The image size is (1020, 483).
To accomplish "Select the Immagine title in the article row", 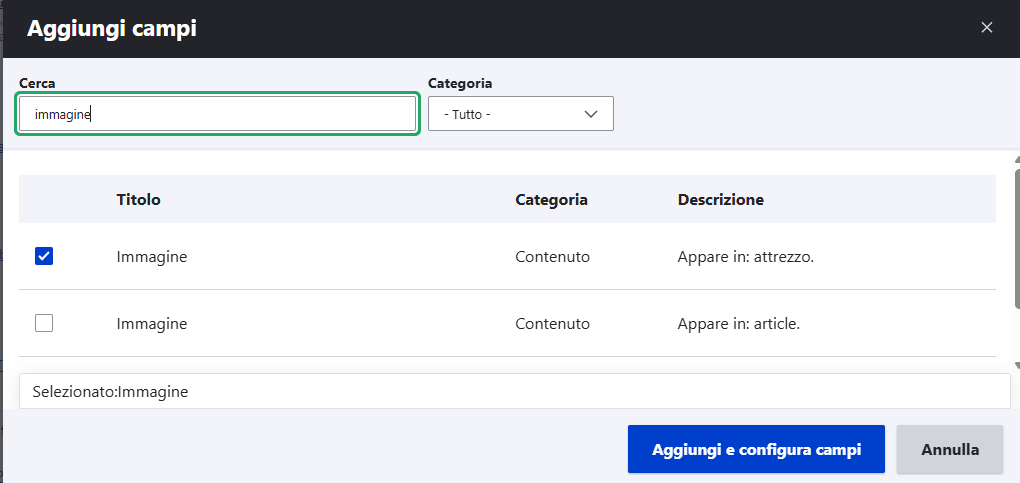I will coord(152,324).
